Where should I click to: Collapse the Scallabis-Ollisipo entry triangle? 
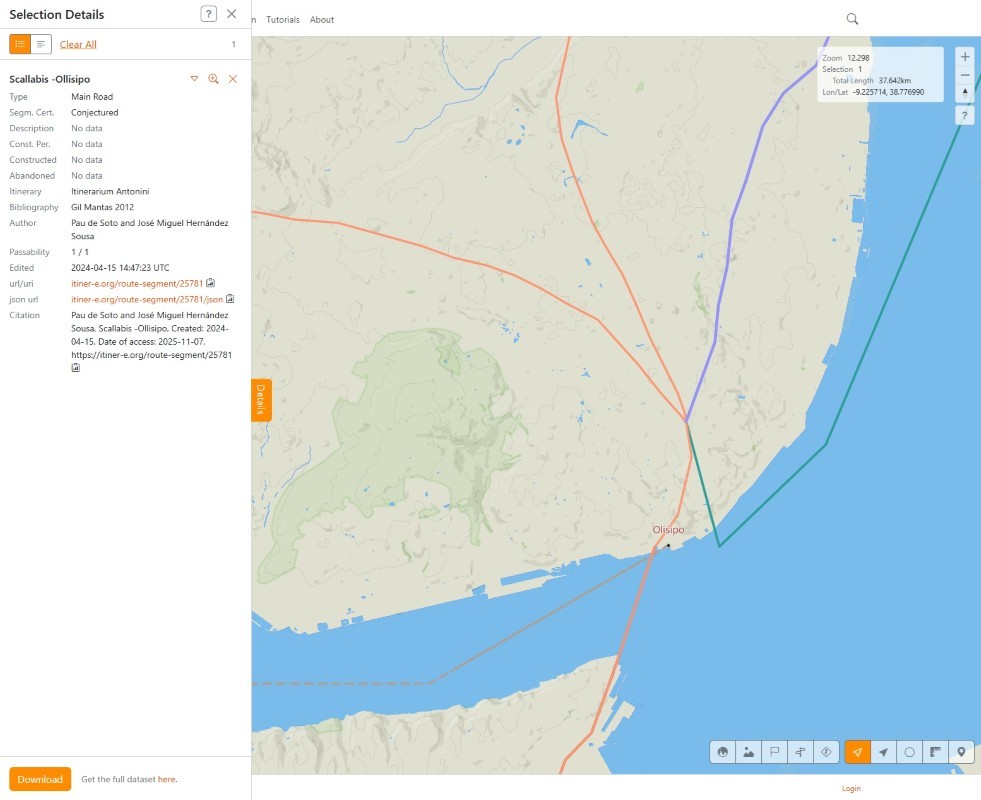pos(194,79)
